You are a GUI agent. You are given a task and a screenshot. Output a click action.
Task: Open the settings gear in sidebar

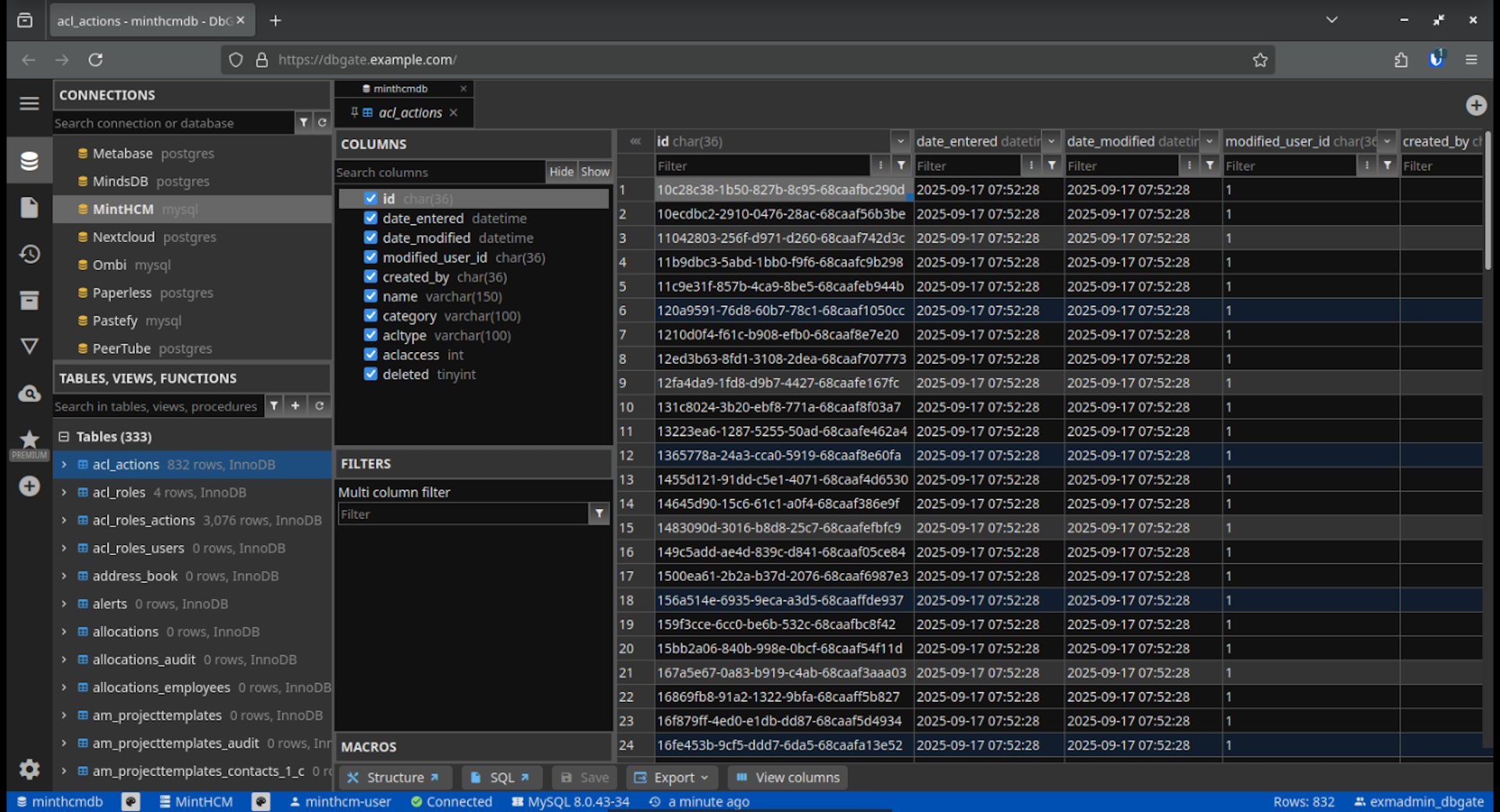(x=30, y=769)
